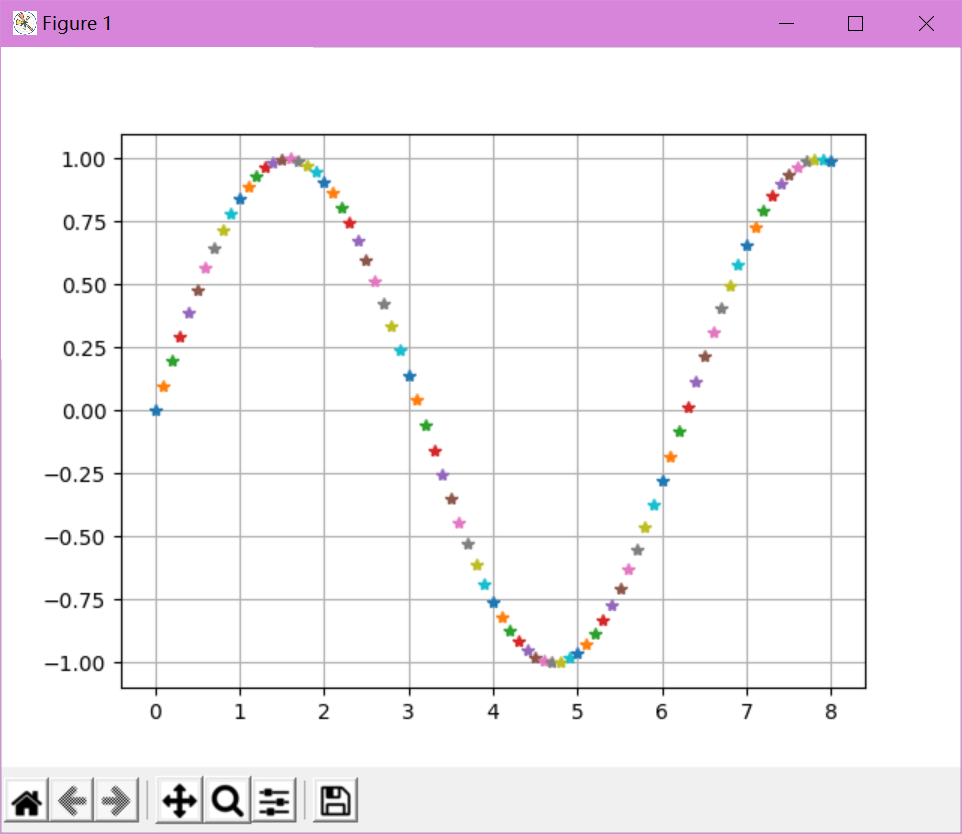Save the figure with the floppy icon
This screenshot has height=834, width=962.
(x=336, y=800)
